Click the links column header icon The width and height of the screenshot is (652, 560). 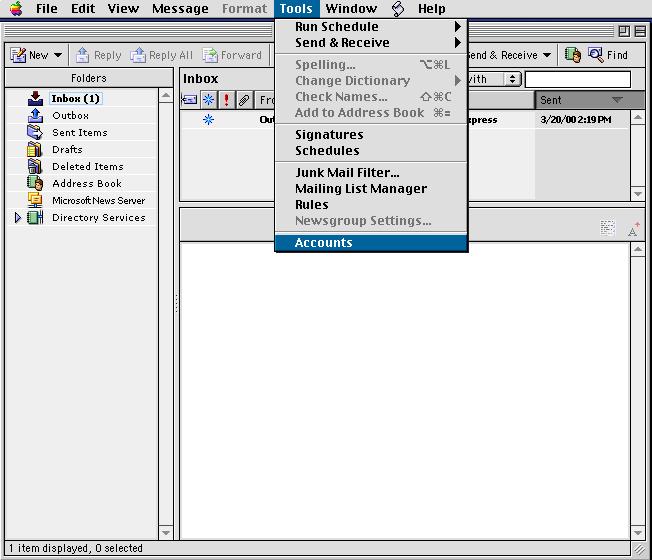tap(190, 100)
